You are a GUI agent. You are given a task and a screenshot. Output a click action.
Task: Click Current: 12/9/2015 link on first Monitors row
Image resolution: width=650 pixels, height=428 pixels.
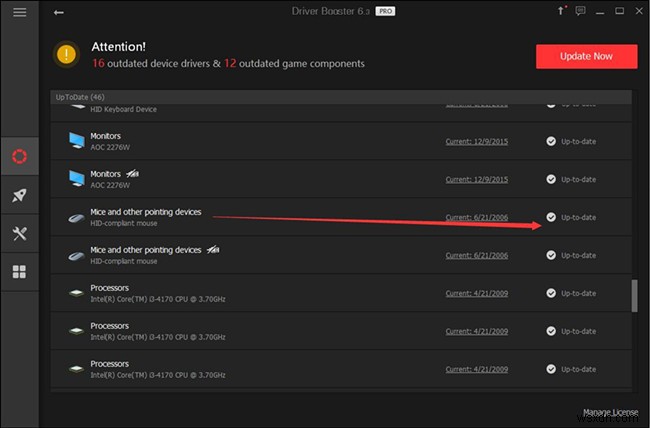(477, 141)
